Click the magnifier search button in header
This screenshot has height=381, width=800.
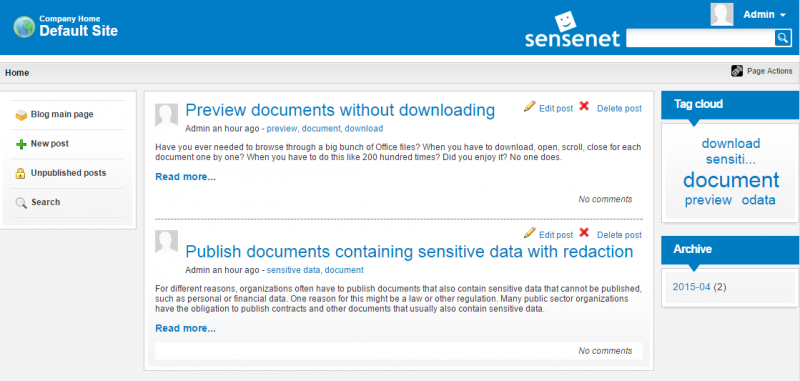point(782,38)
